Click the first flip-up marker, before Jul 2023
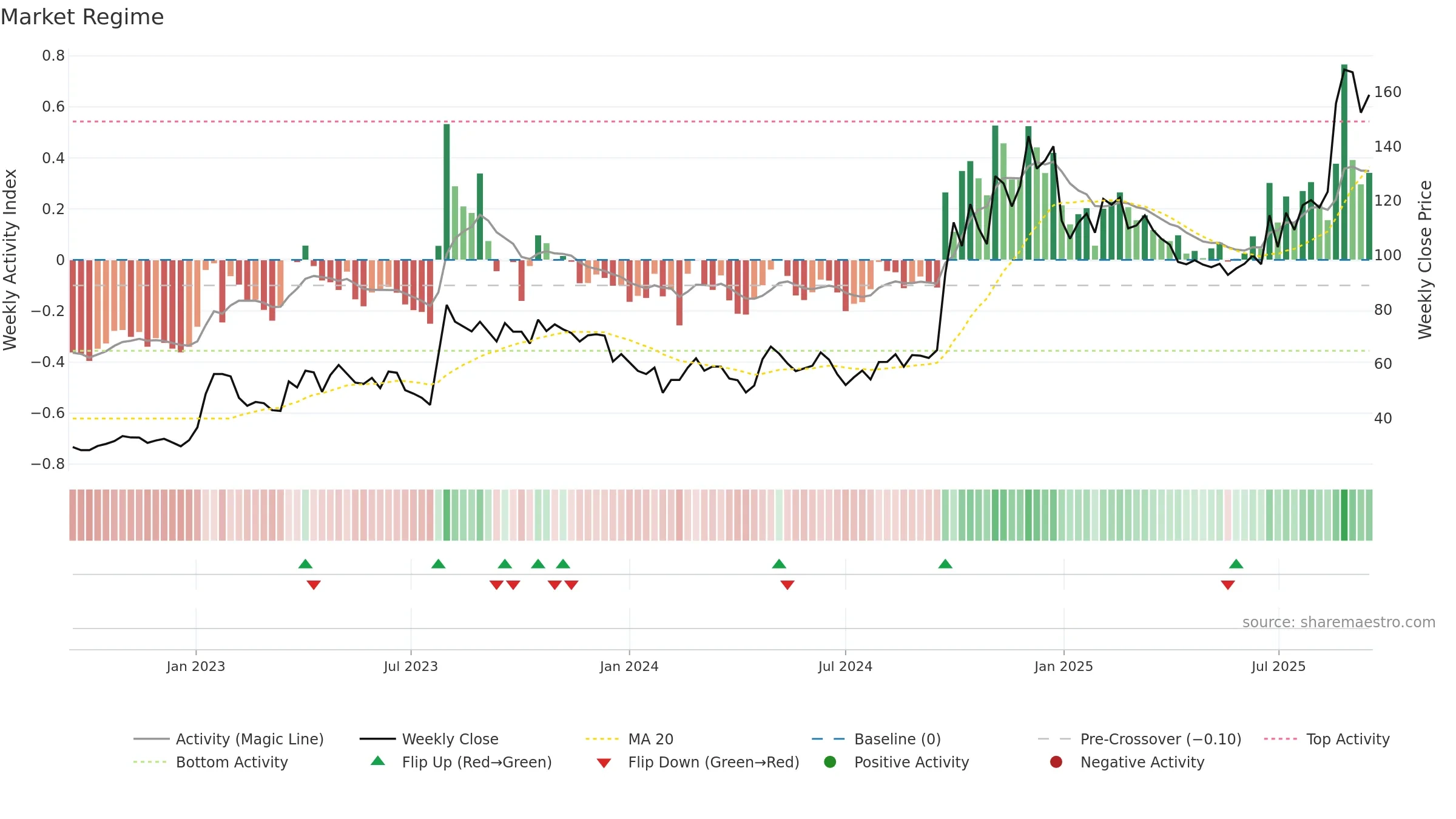 (305, 564)
